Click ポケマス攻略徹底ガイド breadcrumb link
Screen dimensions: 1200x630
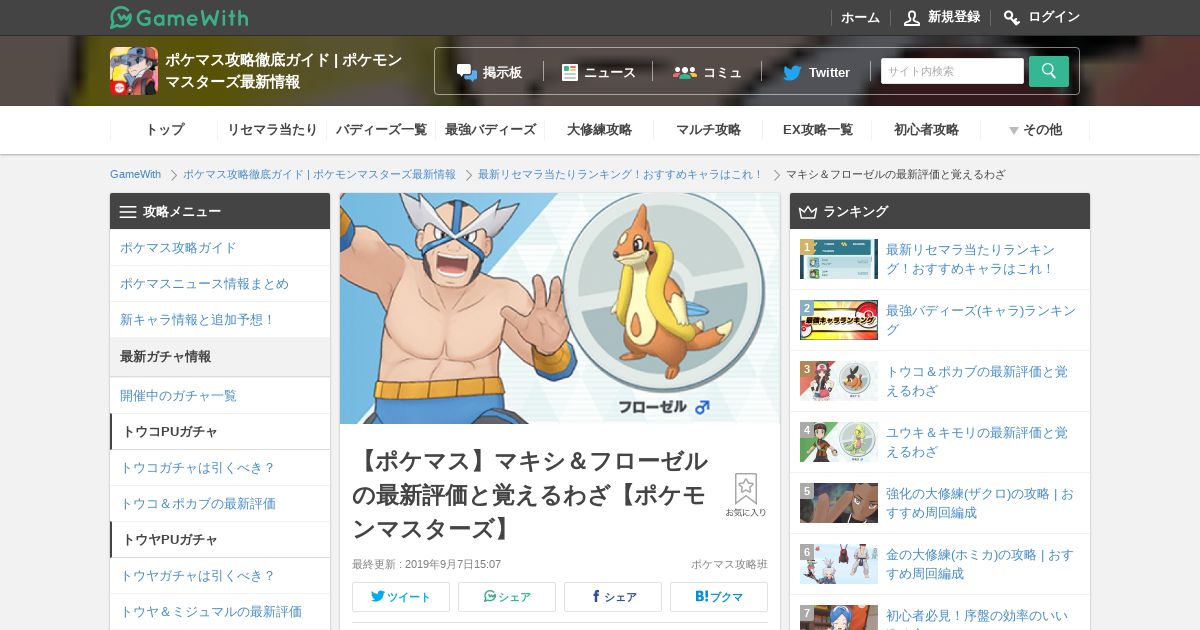click(318, 174)
